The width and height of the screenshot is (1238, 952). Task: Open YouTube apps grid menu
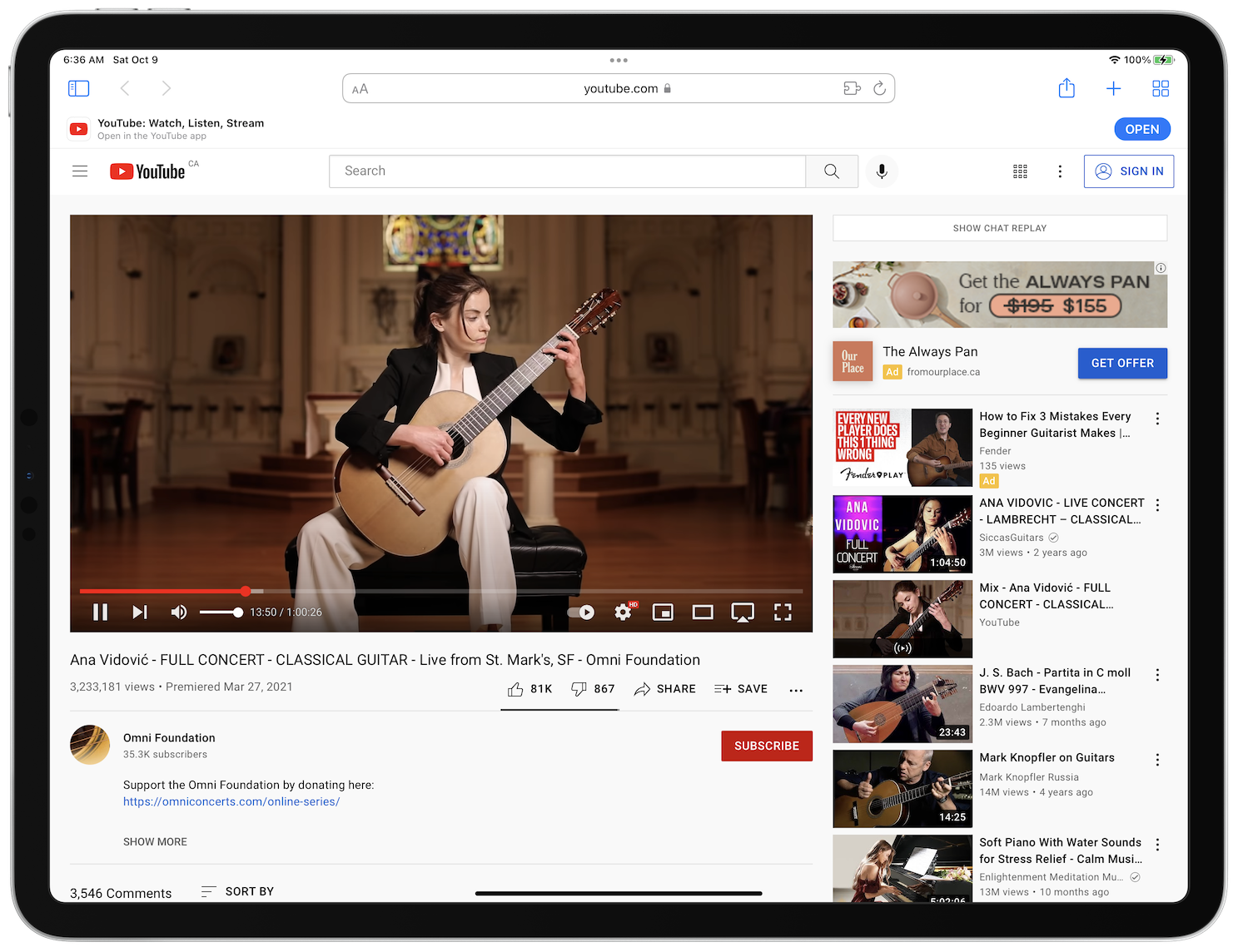tap(1020, 171)
